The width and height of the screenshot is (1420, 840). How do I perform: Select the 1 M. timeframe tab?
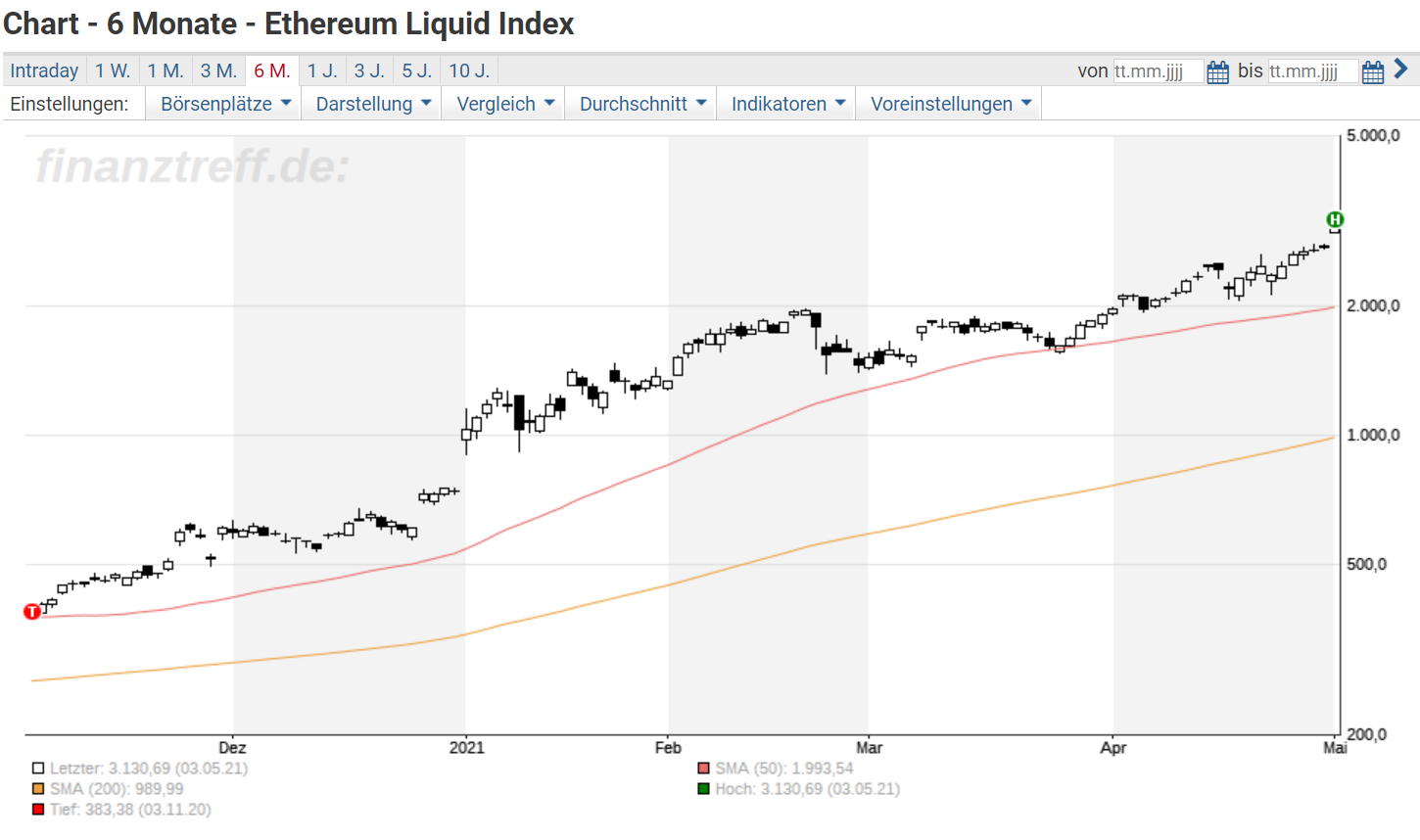coord(166,70)
